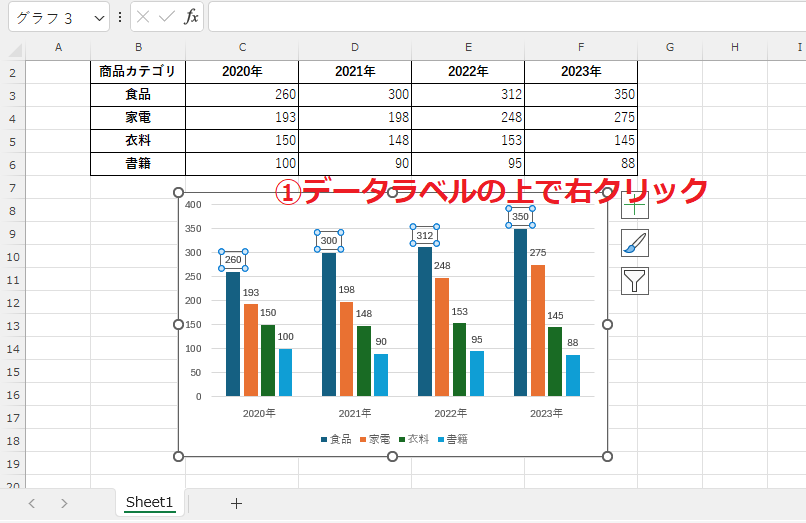Screen dimensions: 806x523
Task: Click the next sheet navigation arrow
Action: 64,503
